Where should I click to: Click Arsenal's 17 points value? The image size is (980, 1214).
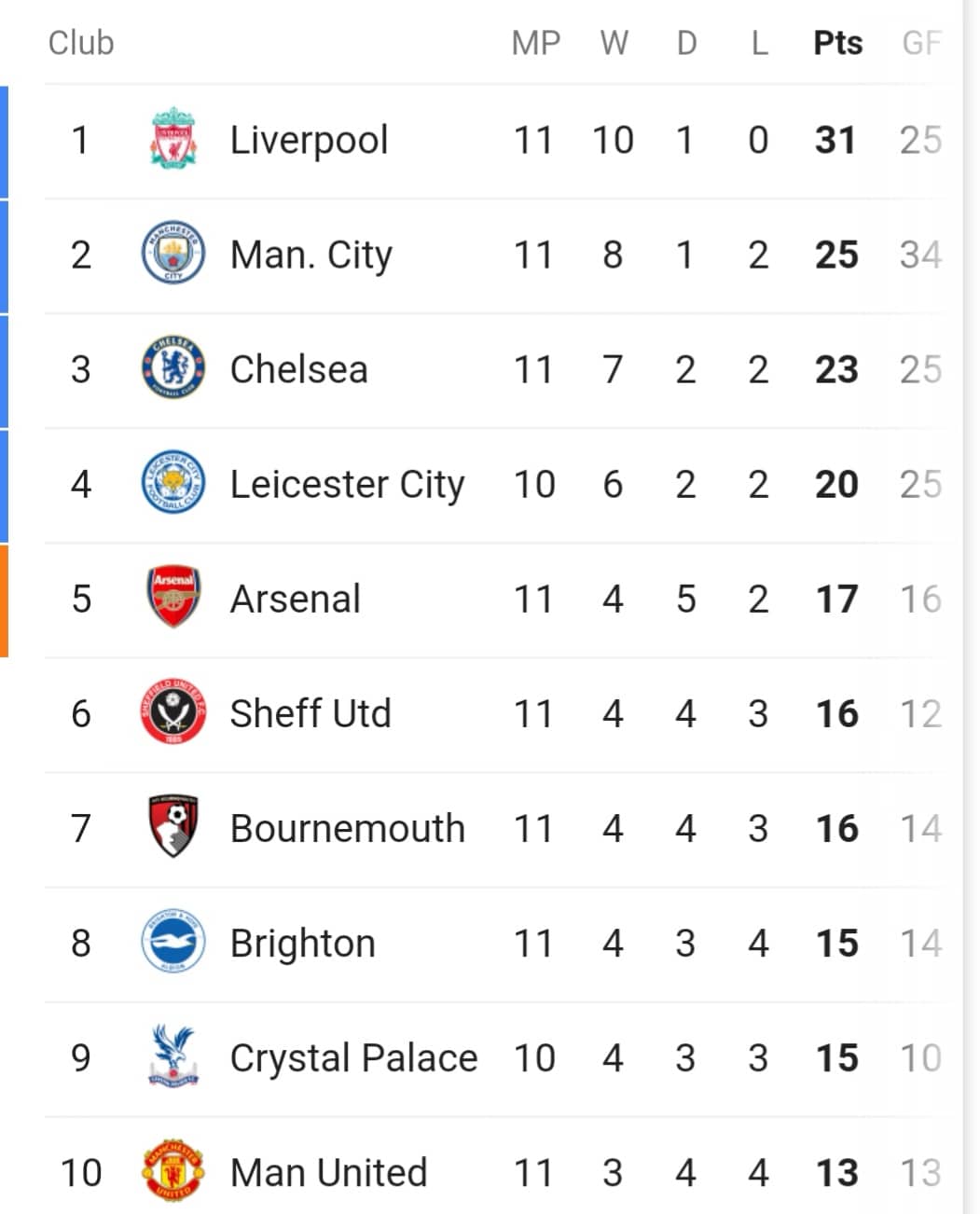(x=836, y=599)
